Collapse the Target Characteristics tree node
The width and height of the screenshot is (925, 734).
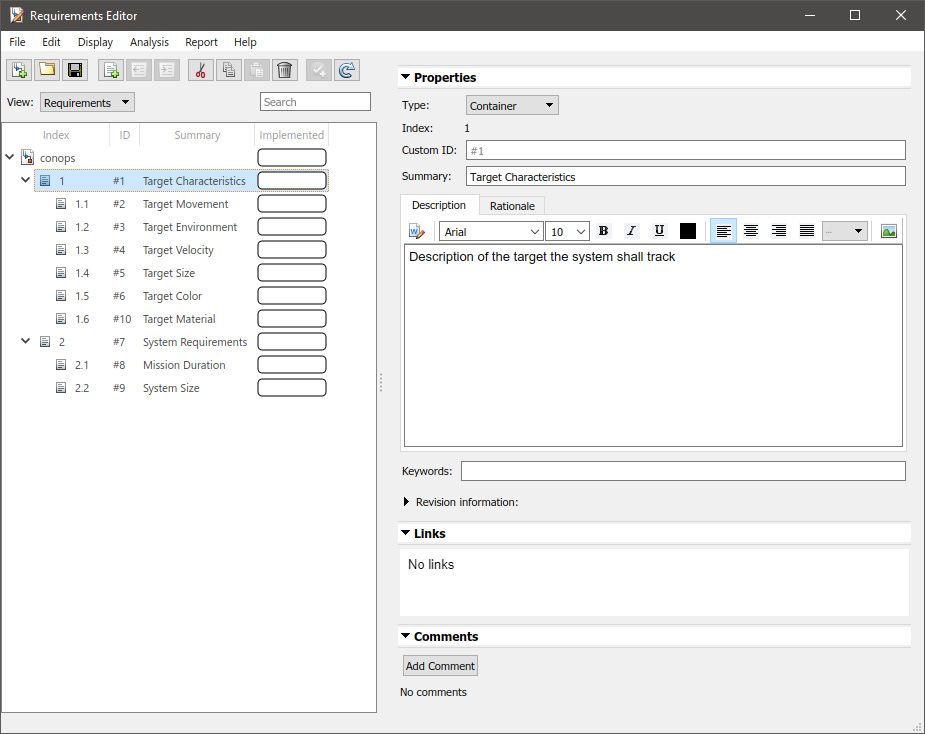pos(24,180)
